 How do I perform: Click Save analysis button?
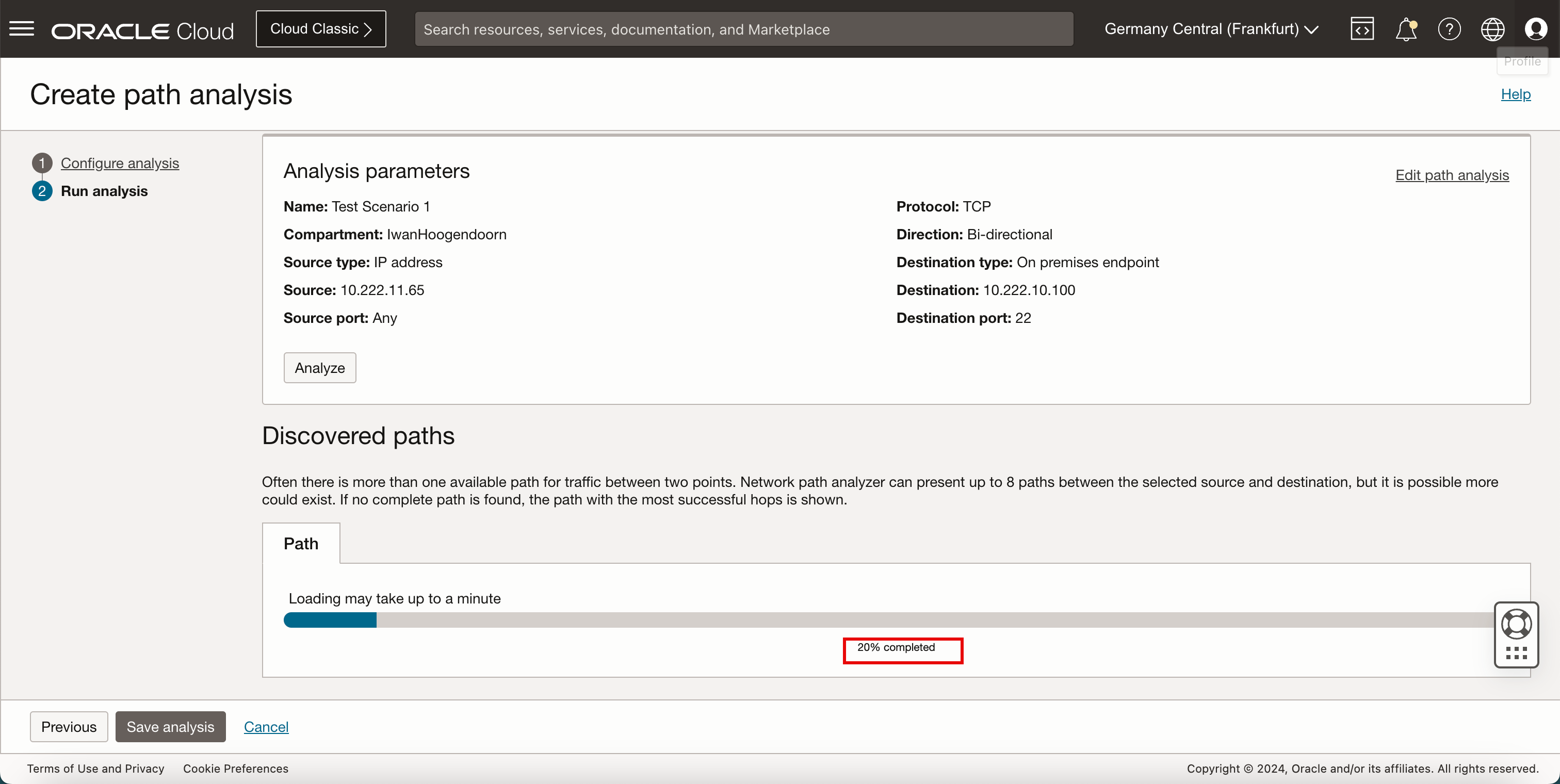[x=170, y=726]
